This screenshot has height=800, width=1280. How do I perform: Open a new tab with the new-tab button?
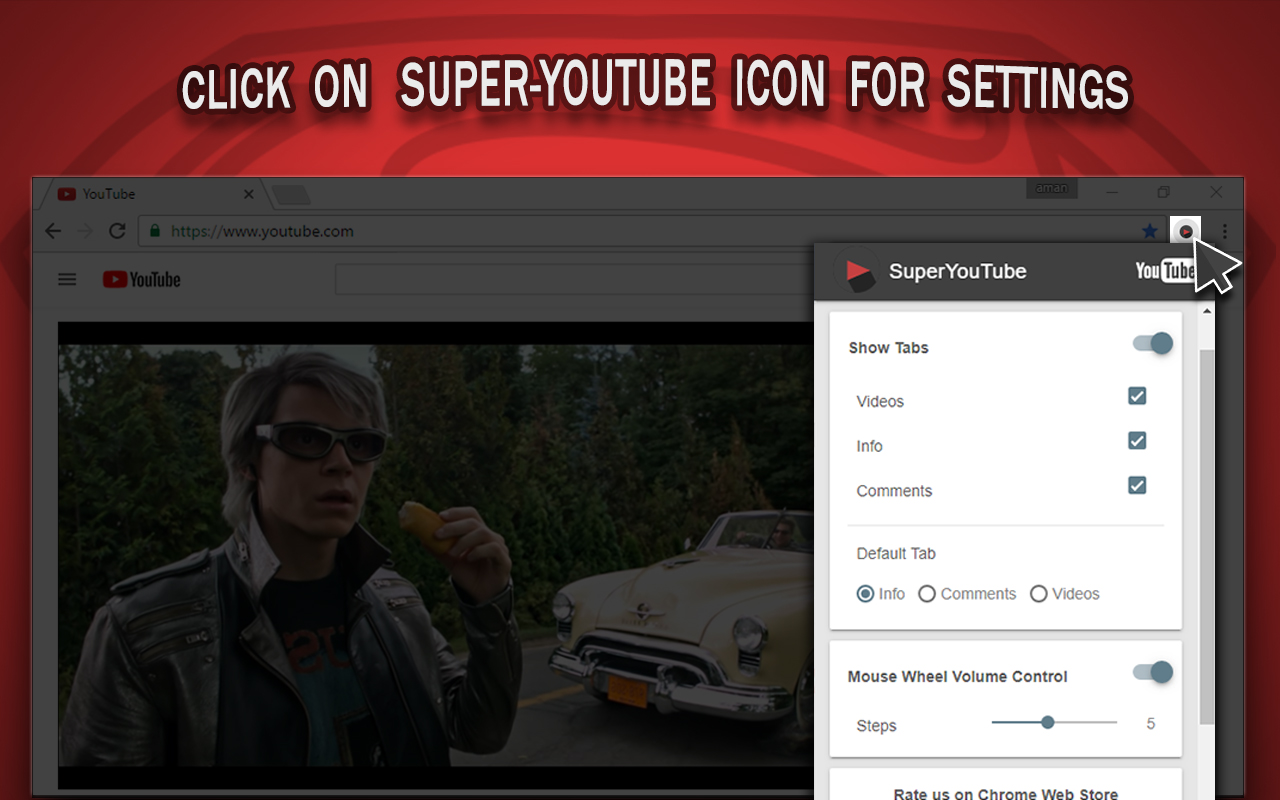(x=292, y=194)
